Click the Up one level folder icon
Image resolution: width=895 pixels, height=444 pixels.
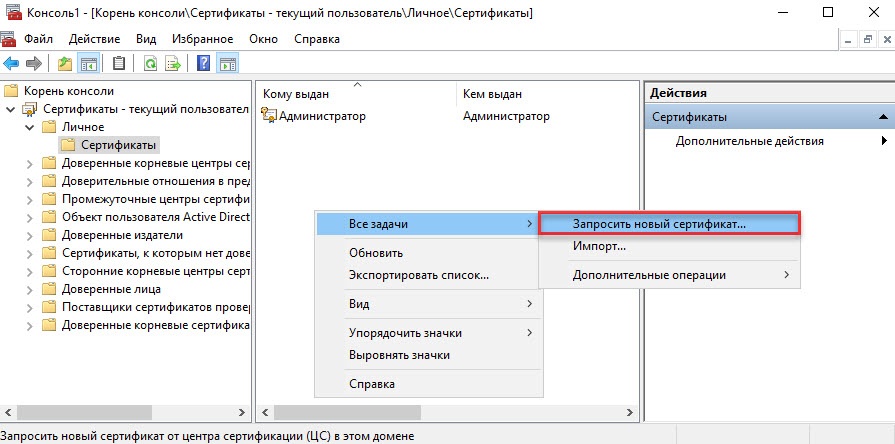[65, 63]
